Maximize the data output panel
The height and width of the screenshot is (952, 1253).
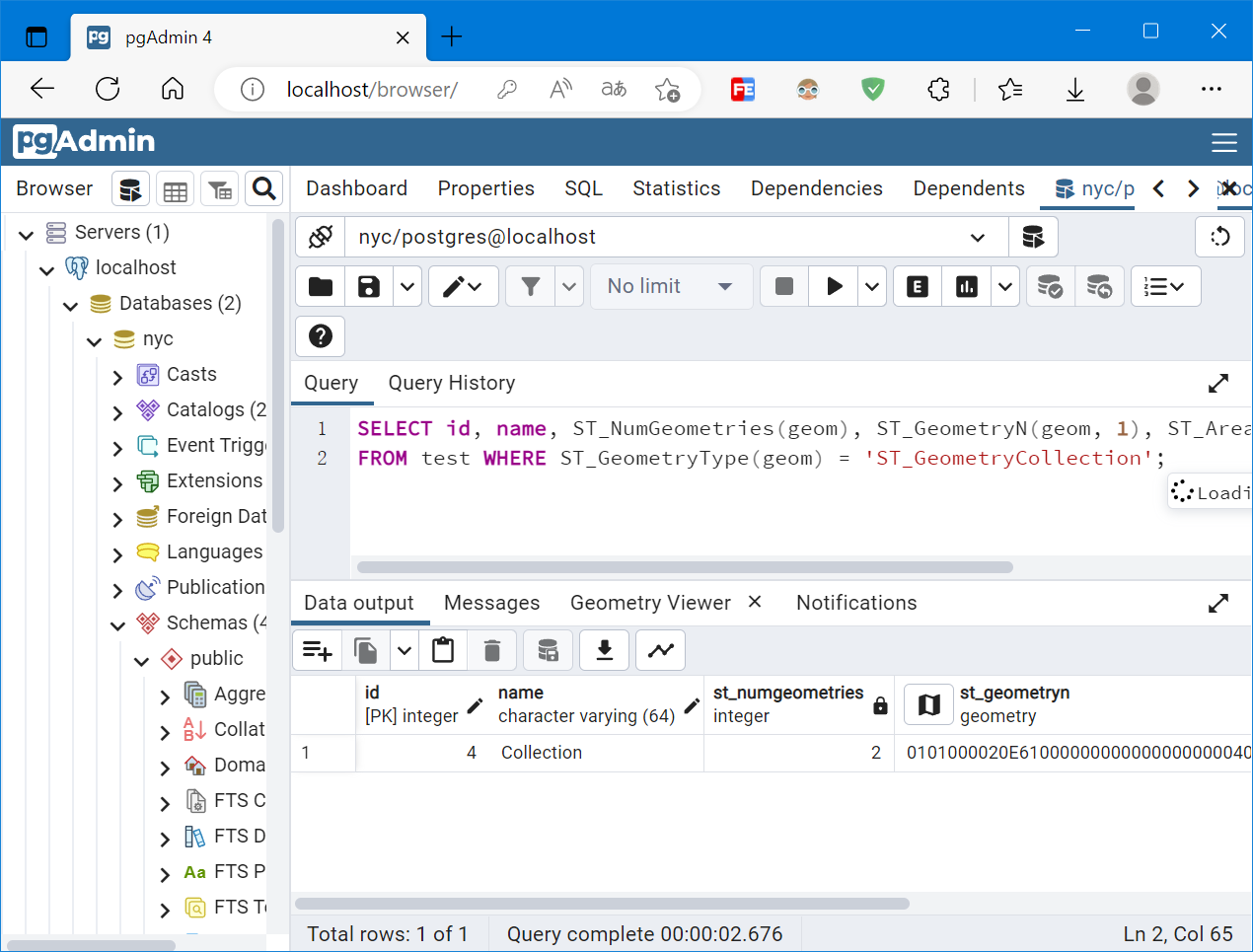[1218, 603]
